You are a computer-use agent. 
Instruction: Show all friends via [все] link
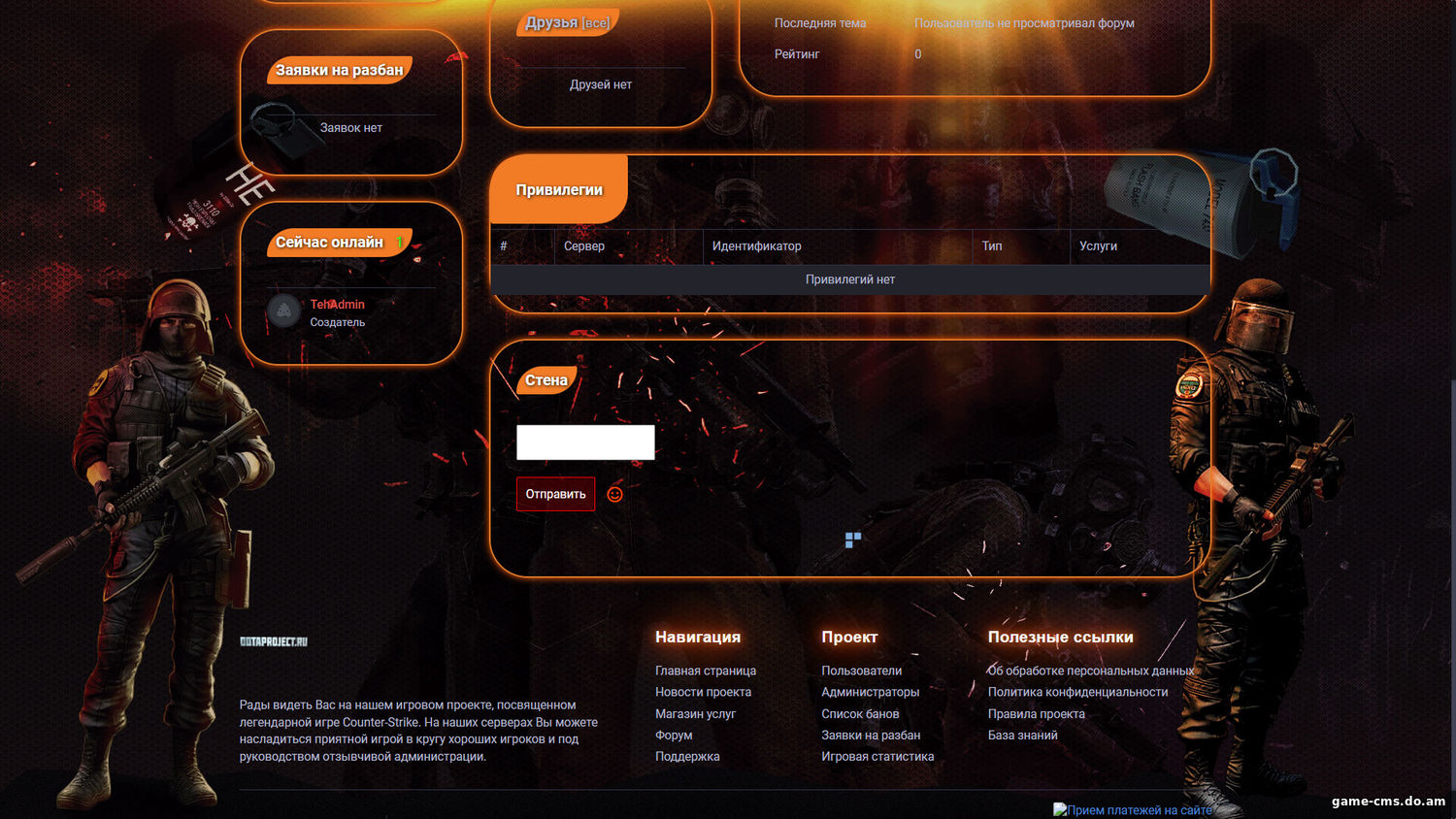(x=596, y=23)
